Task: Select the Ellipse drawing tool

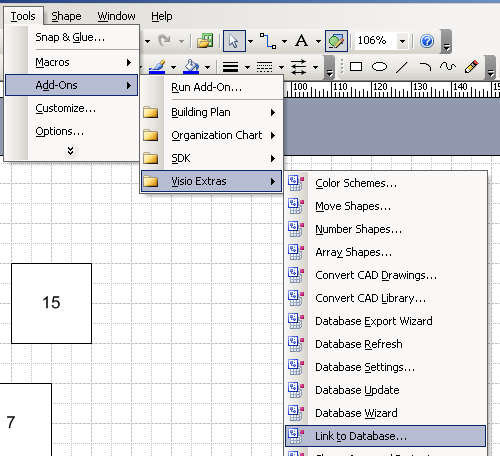Action: [x=379, y=67]
